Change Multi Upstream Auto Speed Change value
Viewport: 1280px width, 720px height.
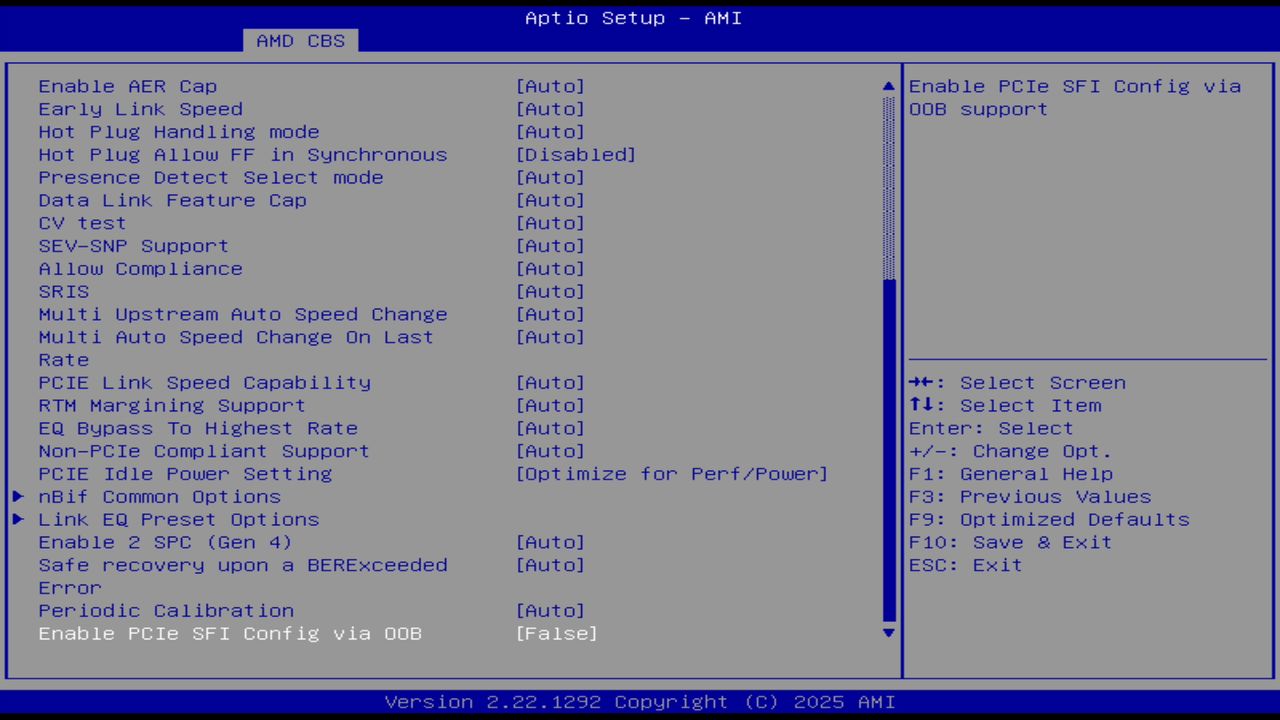pyautogui.click(x=550, y=314)
